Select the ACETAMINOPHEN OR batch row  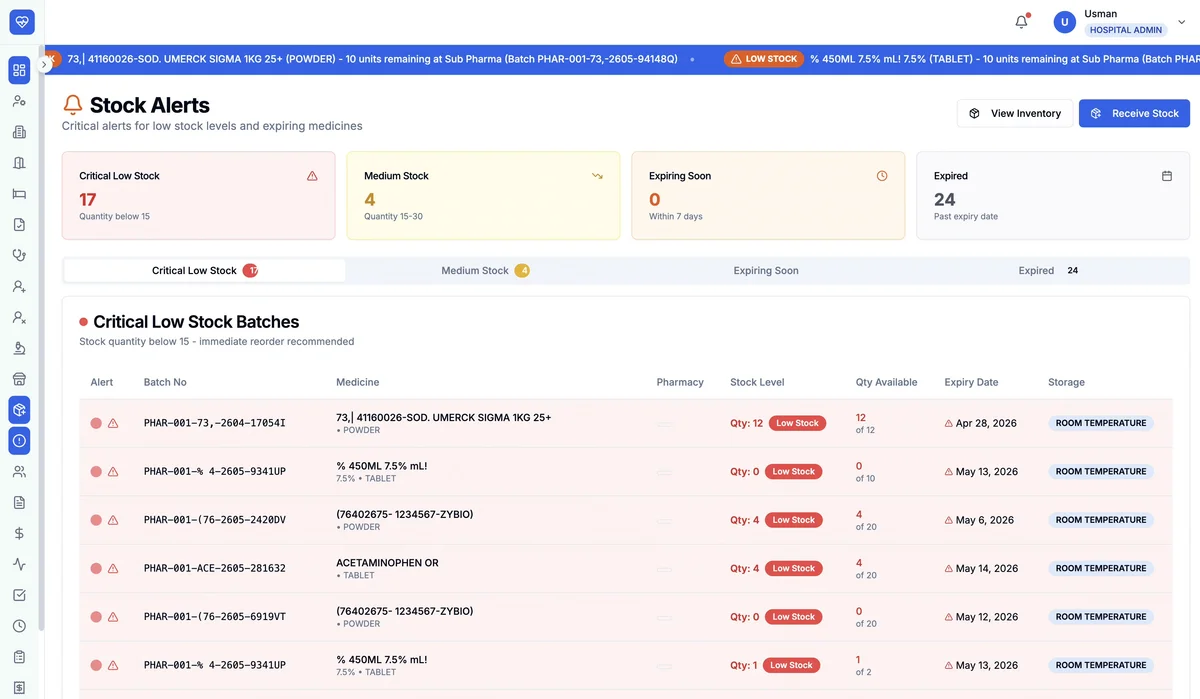[626, 568]
